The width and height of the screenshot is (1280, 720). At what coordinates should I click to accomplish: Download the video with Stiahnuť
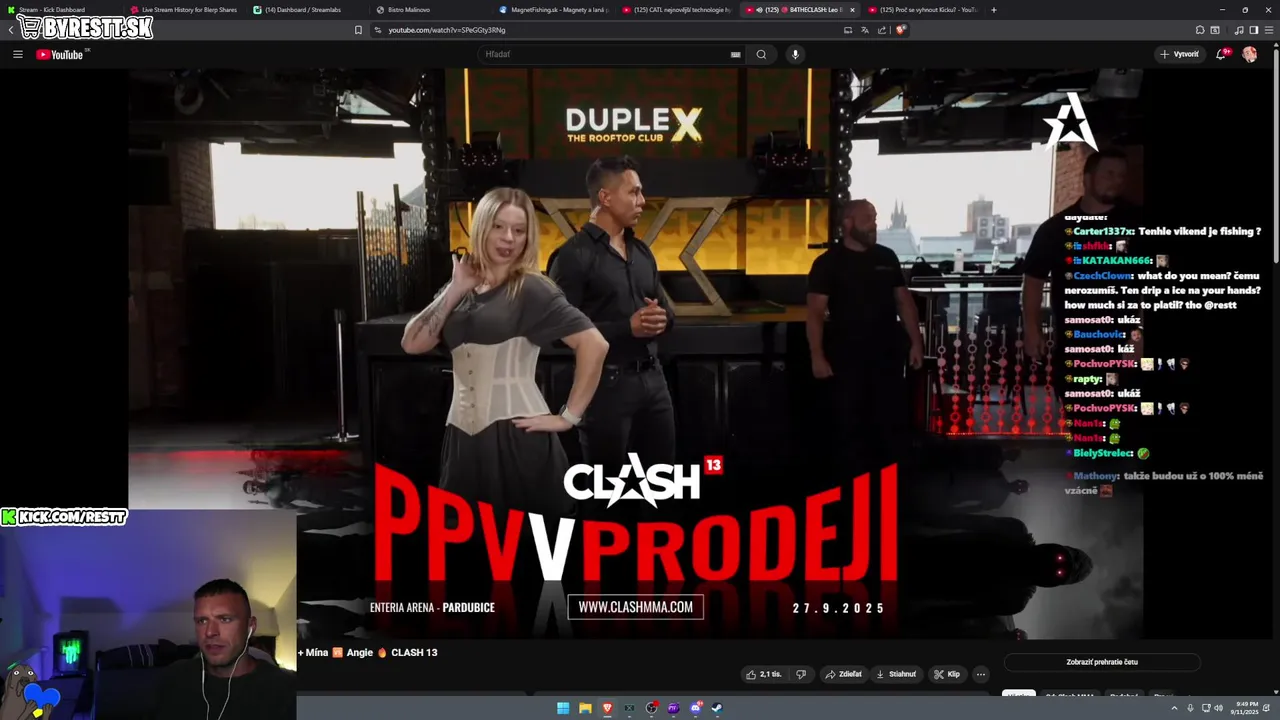point(896,674)
